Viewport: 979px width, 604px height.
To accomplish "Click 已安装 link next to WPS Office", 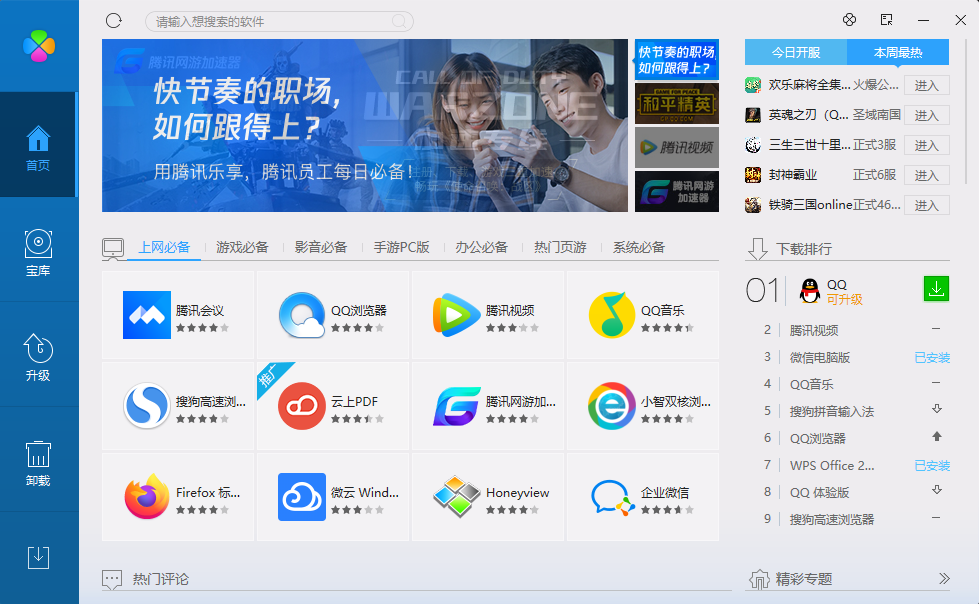I will [x=932, y=466].
